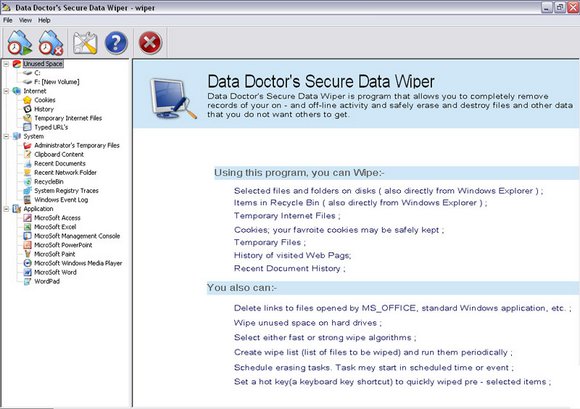Select MicroSoft Word in Application list
Image resolution: width=580 pixels, height=409 pixels.
click(55, 272)
